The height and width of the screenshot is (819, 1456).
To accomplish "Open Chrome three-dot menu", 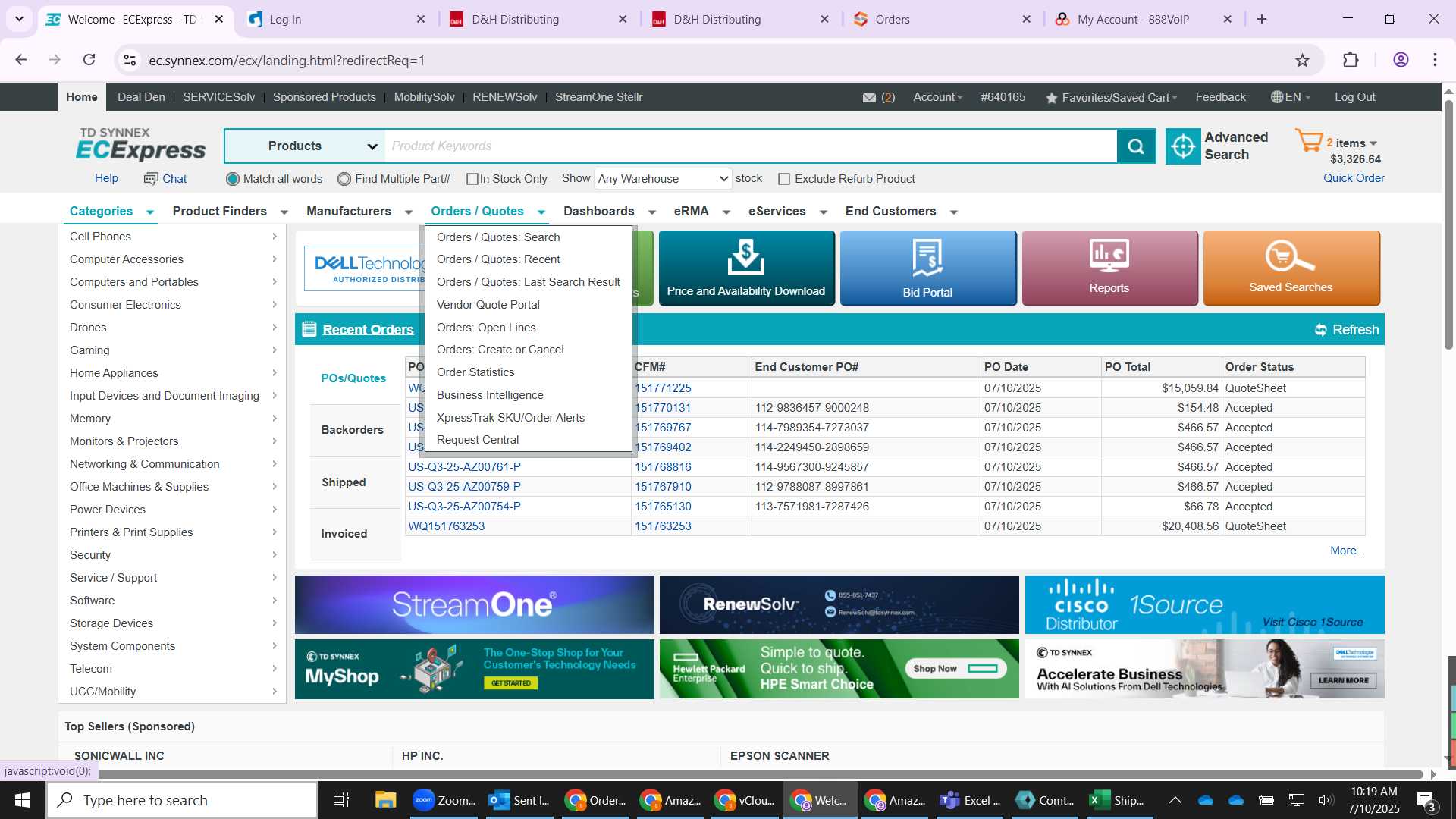I will click(1435, 60).
